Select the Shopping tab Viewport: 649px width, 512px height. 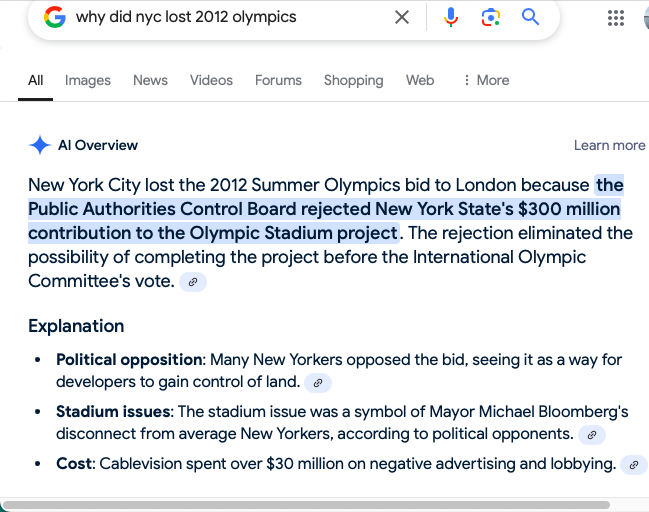(x=353, y=80)
